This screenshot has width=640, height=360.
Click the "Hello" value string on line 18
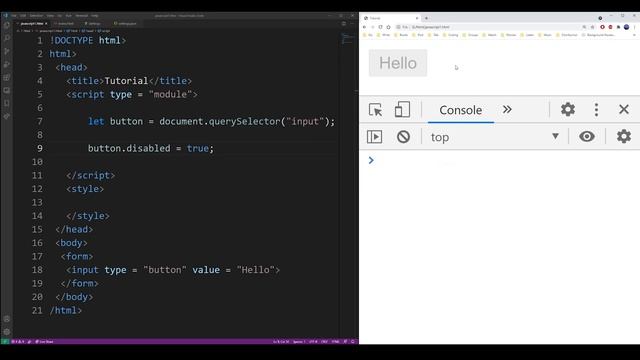point(256,270)
